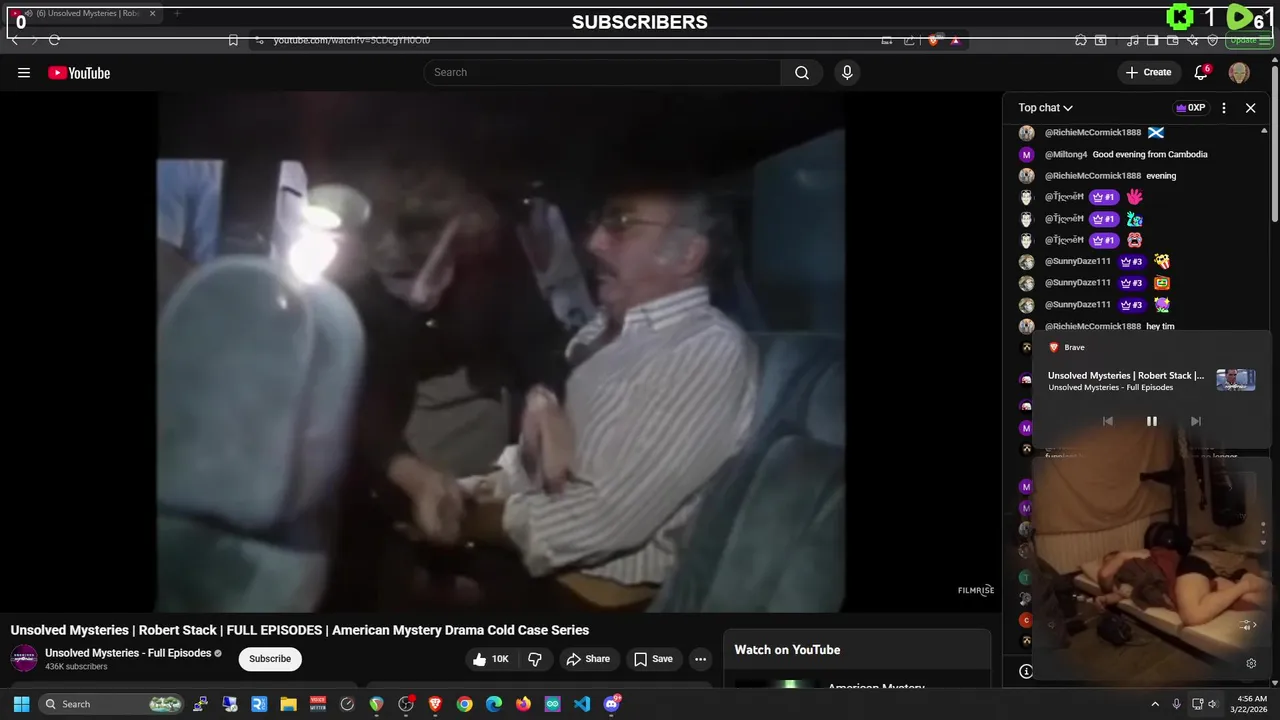The height and width of the screenshot is (720, 1280).
Task: Expand the Top chat dropdown
Action: tap(1045, 108)
